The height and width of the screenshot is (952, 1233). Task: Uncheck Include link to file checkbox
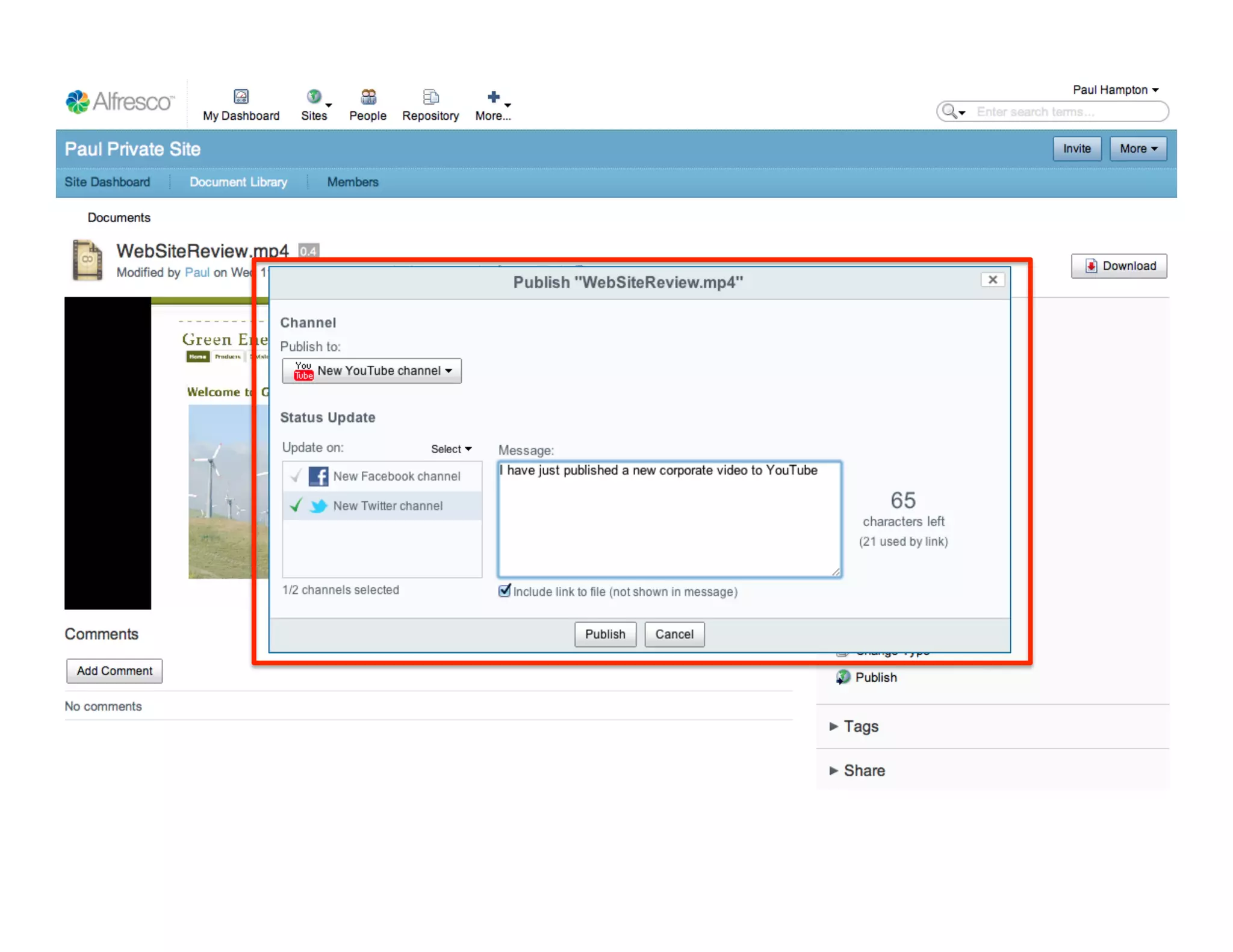coord(505,591)
